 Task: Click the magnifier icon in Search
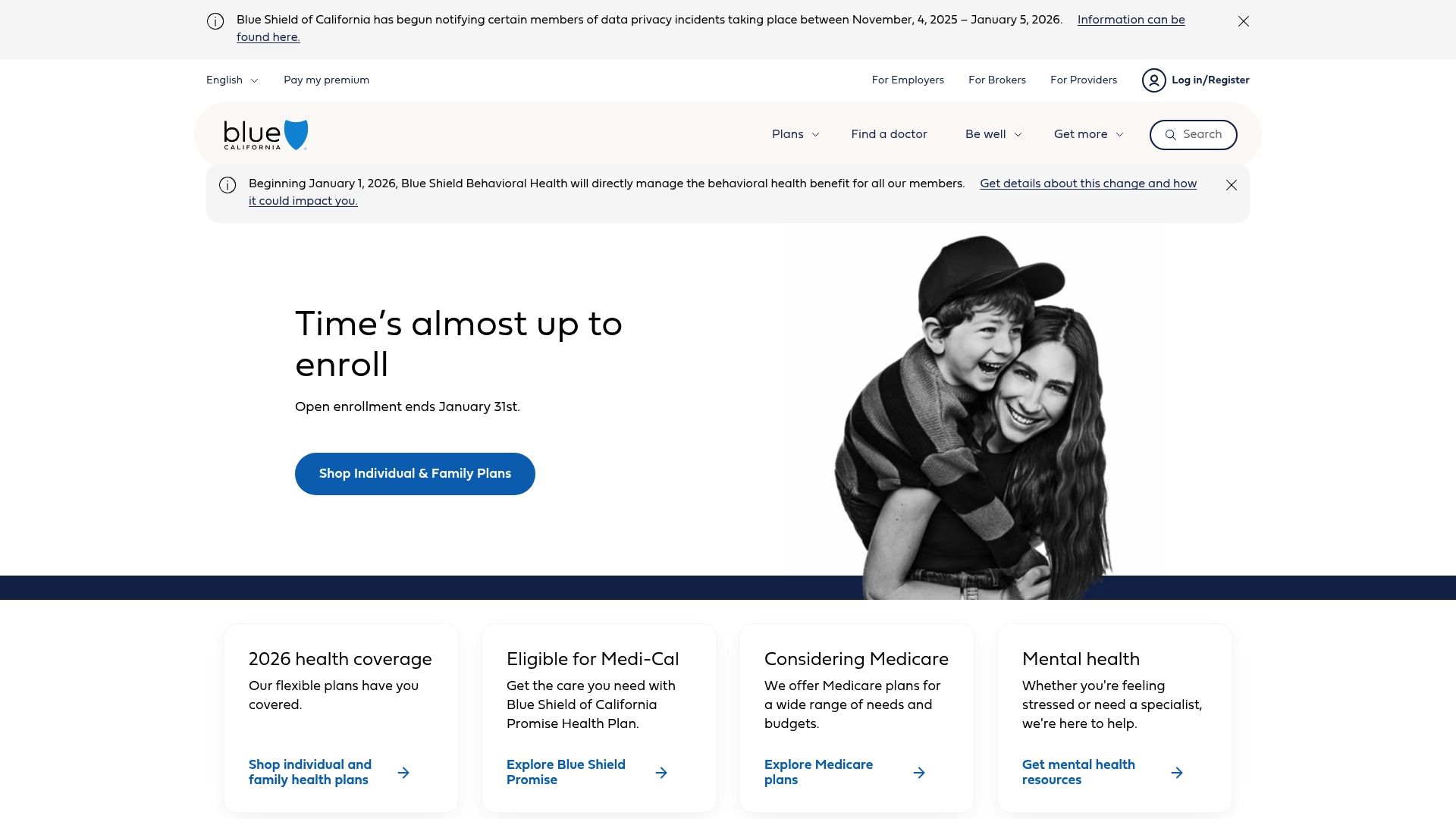point(1171,135)
